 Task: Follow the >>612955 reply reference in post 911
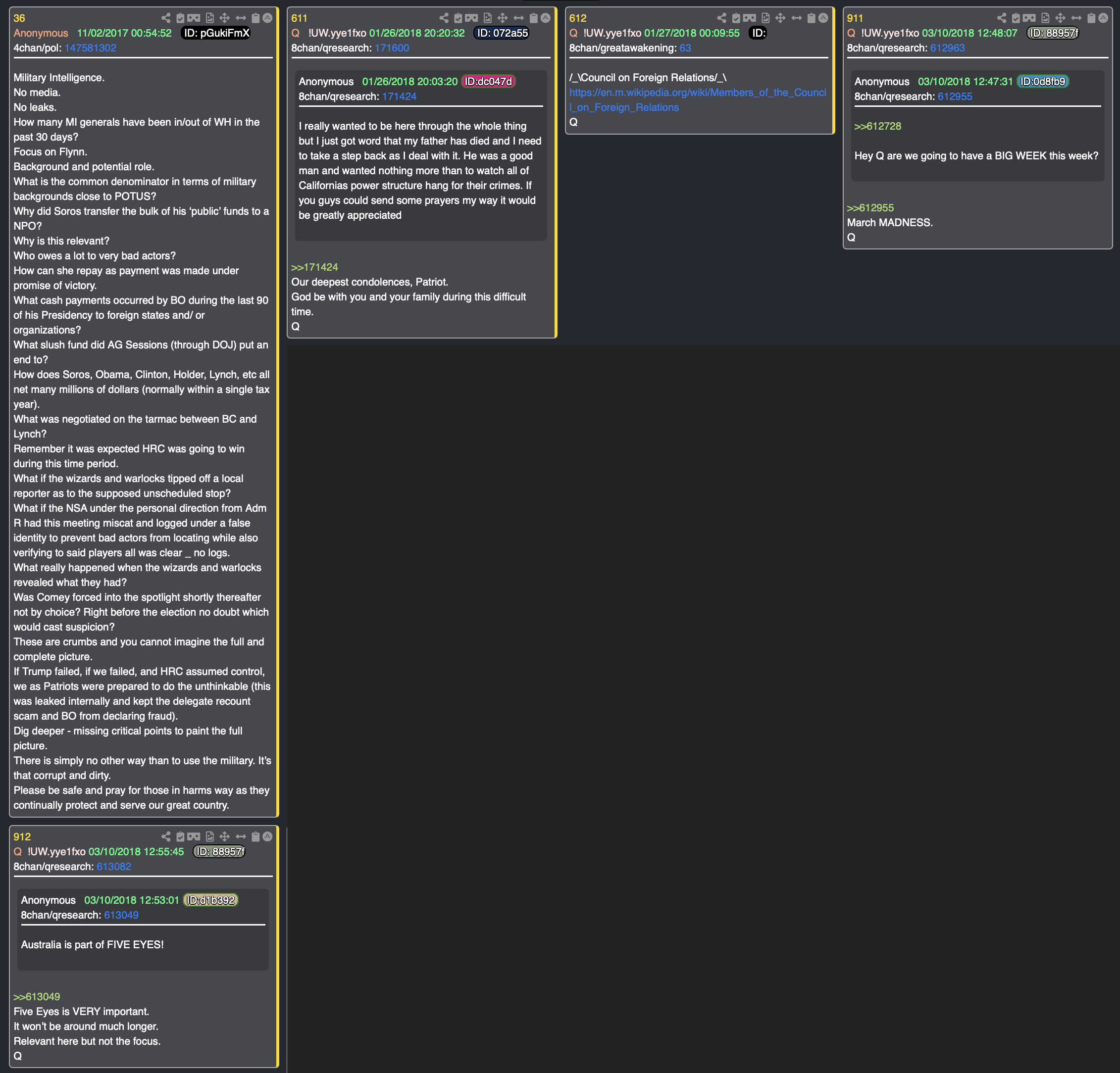tap(870, 208)
